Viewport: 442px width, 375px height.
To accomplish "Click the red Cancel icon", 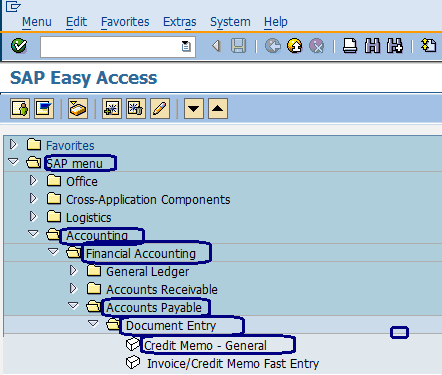I will click(x=316, y=46).
